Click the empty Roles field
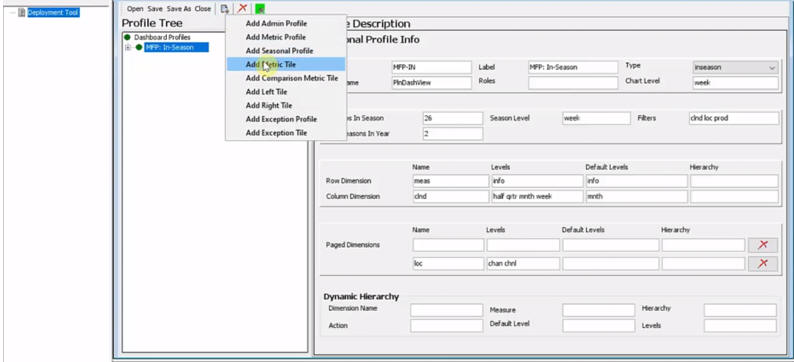794x362 pixels. pyautogui.click(x=573, y=83)
